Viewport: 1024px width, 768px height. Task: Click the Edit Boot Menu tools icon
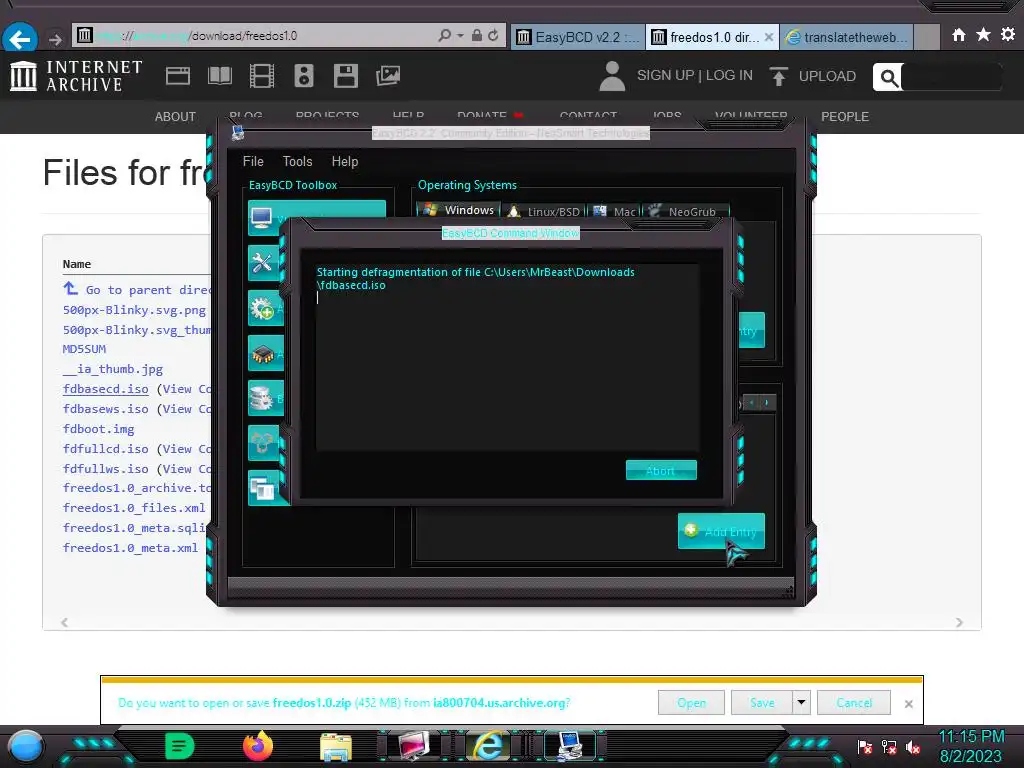pos(263,263)
